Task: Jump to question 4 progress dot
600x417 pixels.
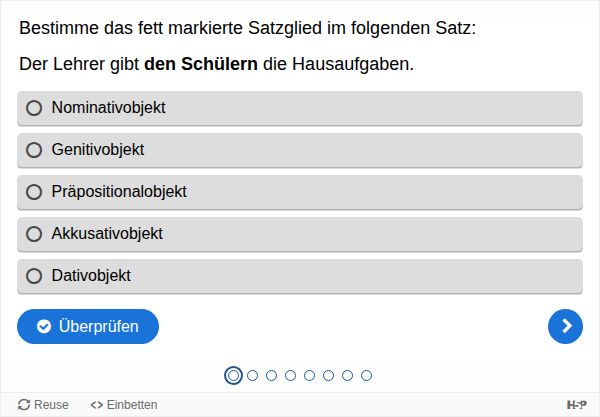Action: (290, 375)
